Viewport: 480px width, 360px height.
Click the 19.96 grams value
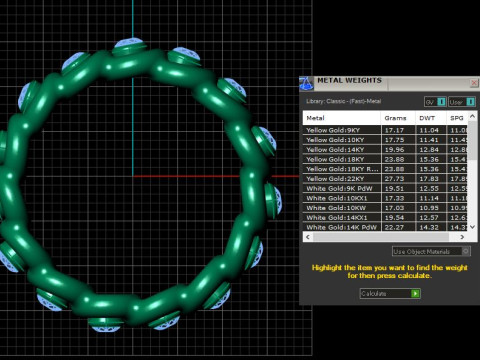coord(394,149)
